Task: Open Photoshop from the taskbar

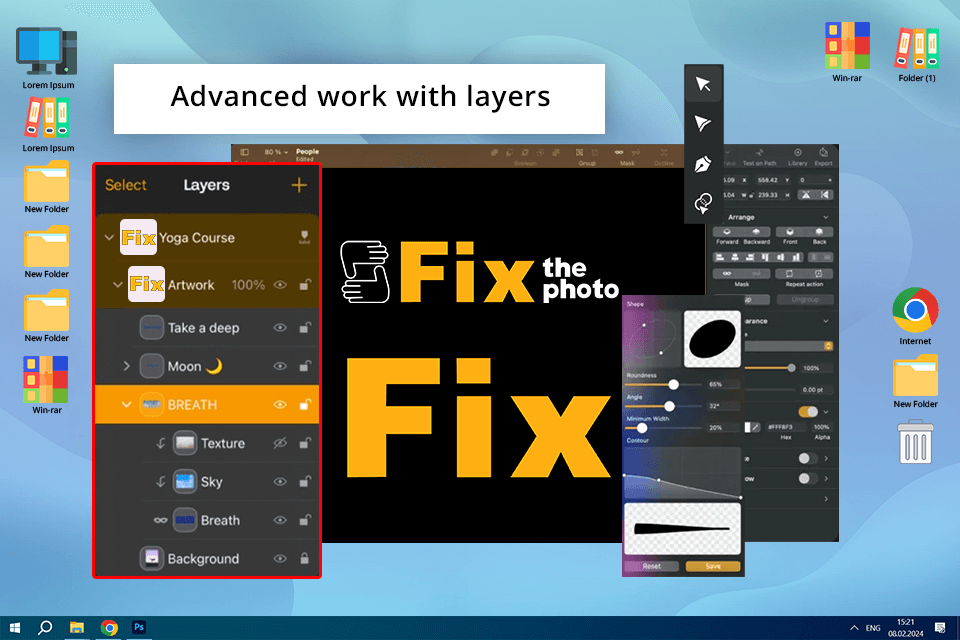Action: coord(139,627)
